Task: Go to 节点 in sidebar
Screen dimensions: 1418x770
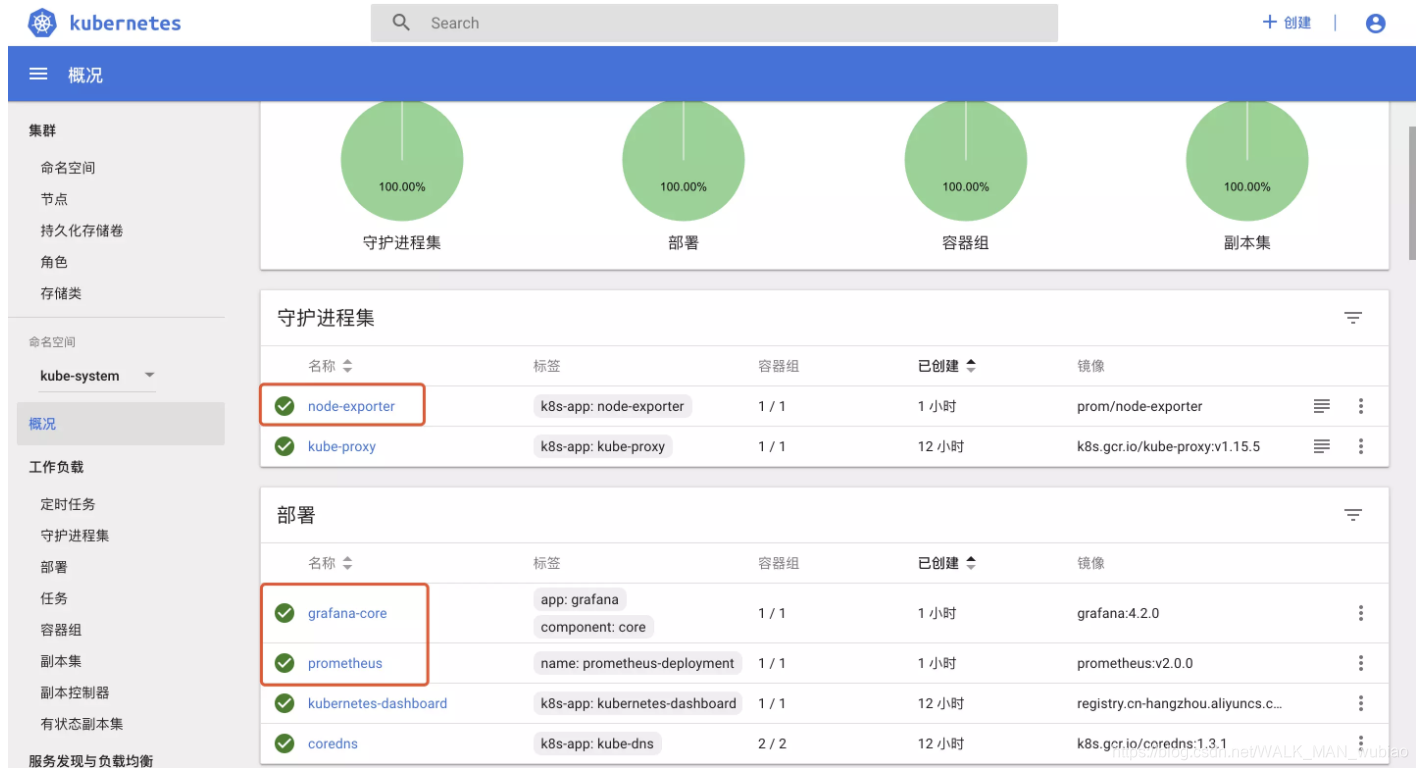Action: (x=54, y=199)
